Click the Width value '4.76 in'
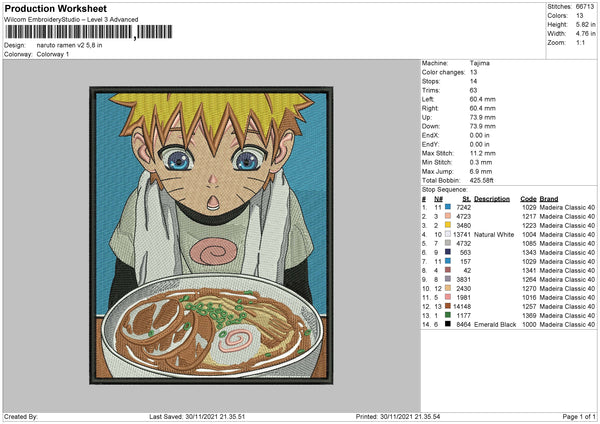 (585, 34)
